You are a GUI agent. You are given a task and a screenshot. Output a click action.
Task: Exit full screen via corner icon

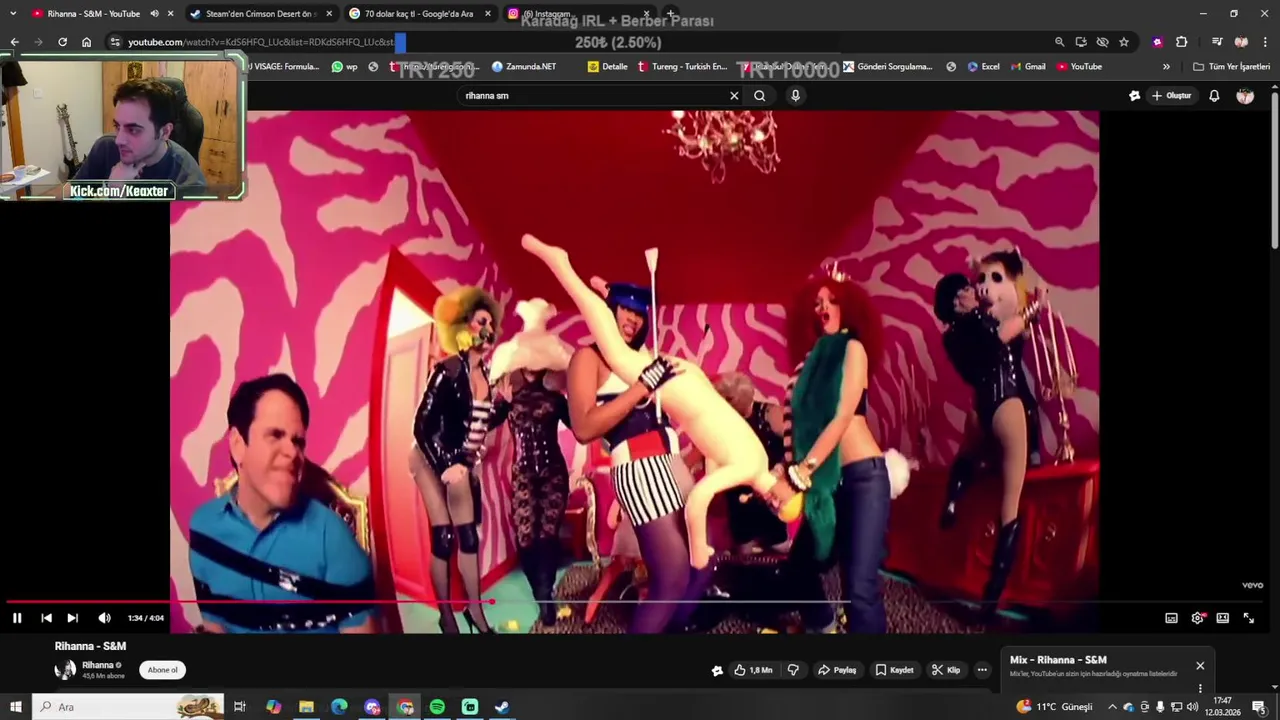tap(1248, 618)
